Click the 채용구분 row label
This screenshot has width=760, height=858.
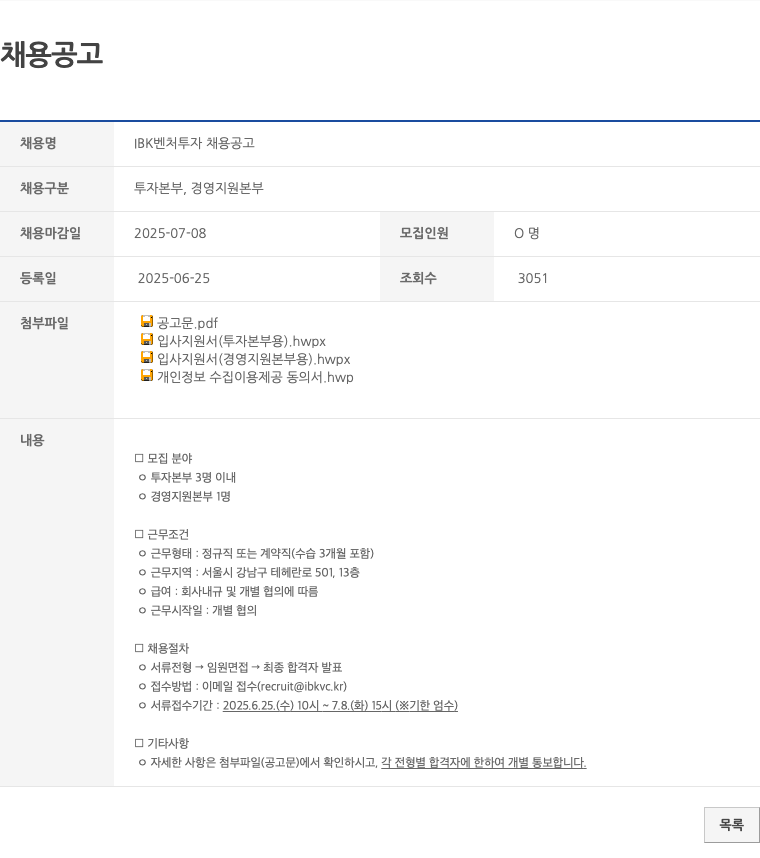pyautogui.click(x=44, y=188)
